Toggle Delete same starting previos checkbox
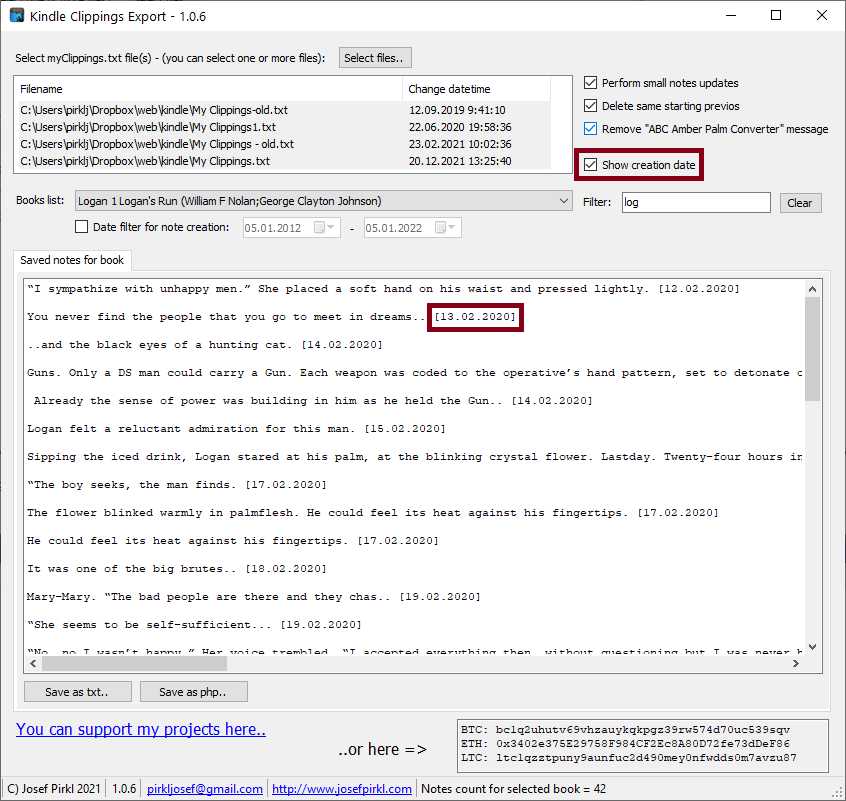 tap(590, 106)
